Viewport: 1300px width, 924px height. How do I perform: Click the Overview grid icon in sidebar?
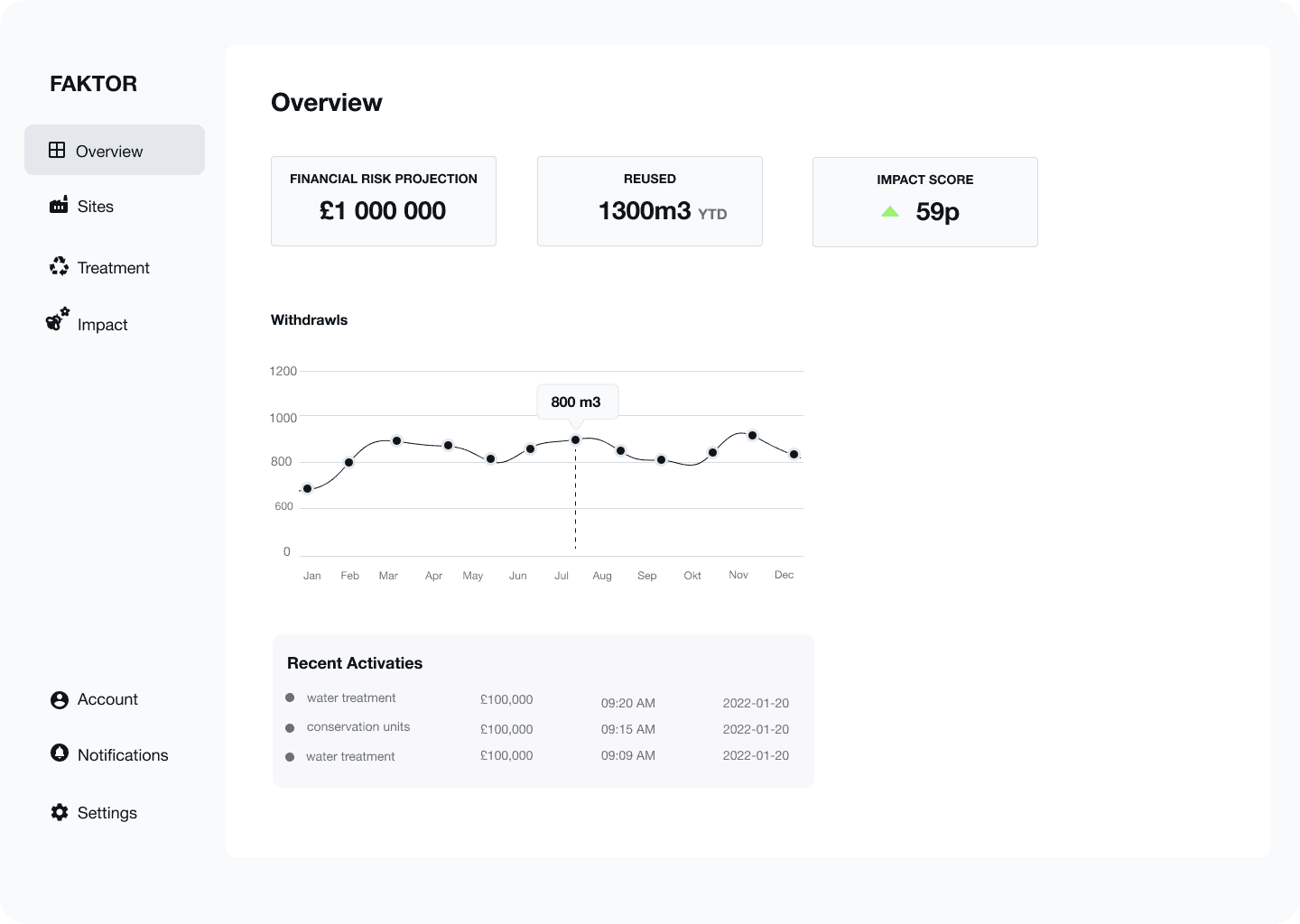(x=57, y=150)
